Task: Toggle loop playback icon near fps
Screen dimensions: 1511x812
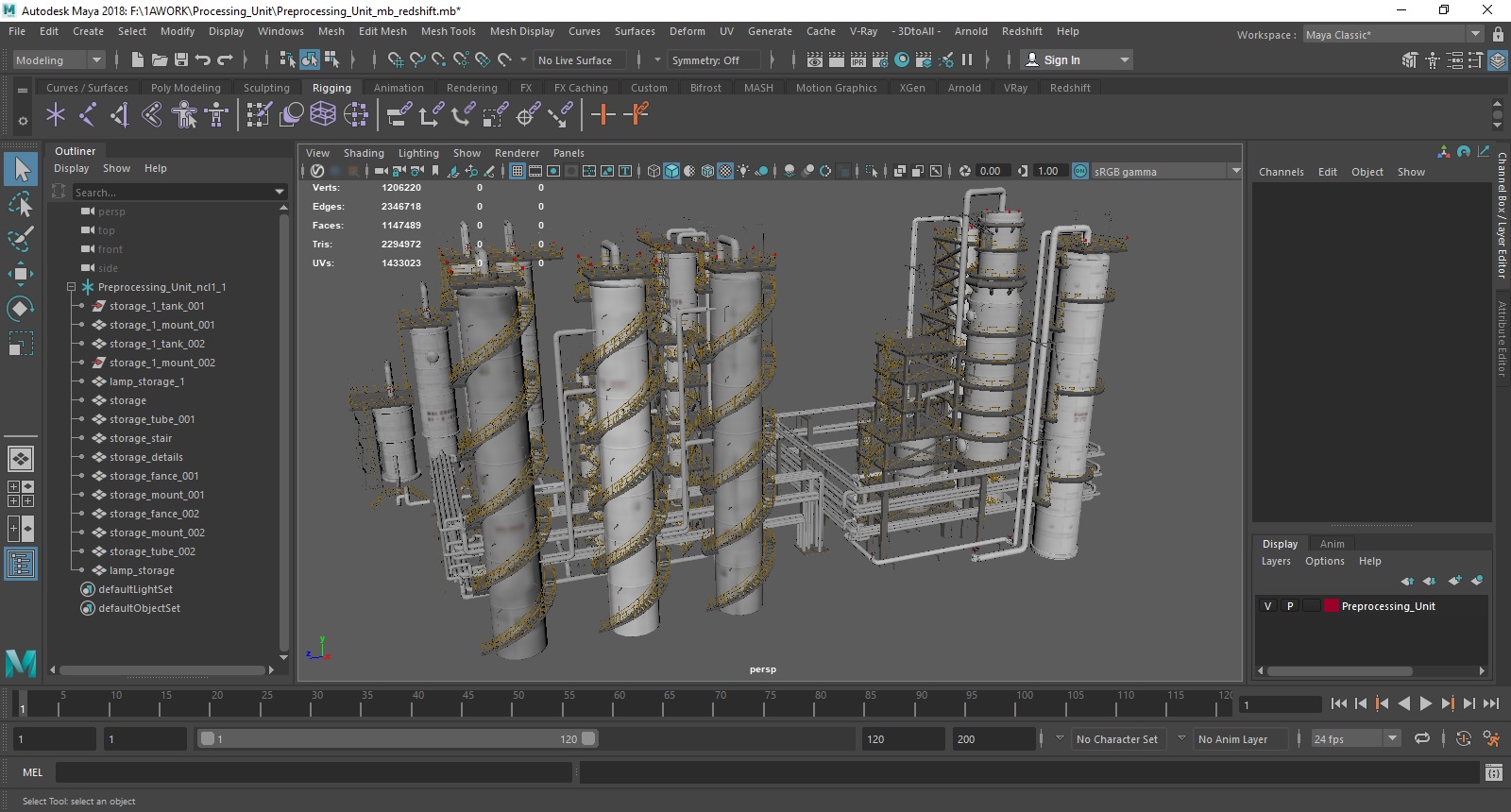Action: (1421, 738)
